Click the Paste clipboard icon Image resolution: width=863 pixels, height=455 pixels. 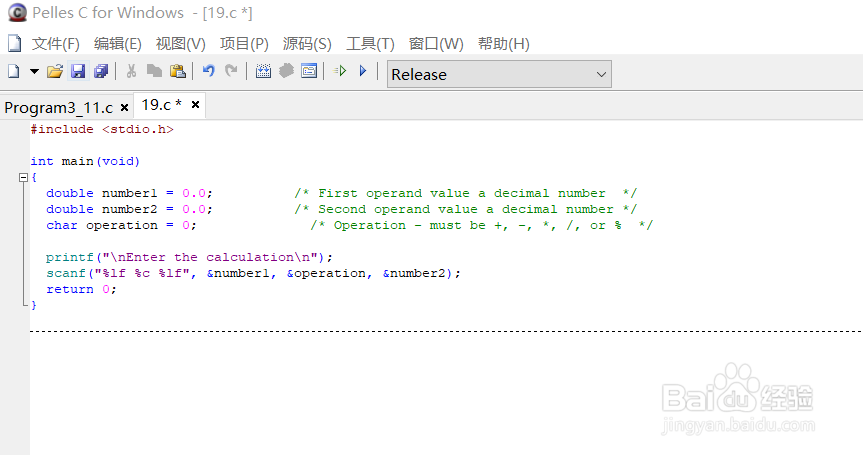(177, 71)
